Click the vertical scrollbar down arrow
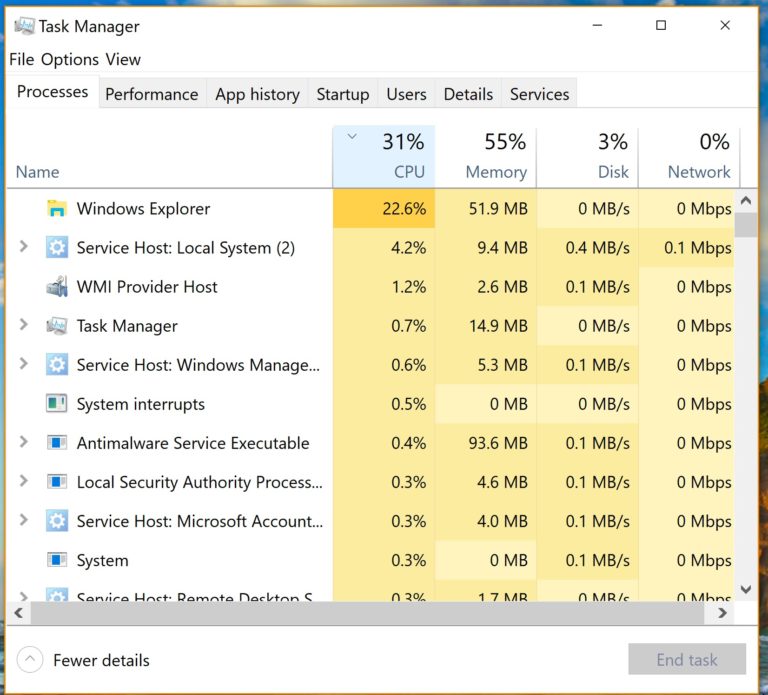Image resolution: width=768 pixels, height=695 pixels. pos(746,589)
